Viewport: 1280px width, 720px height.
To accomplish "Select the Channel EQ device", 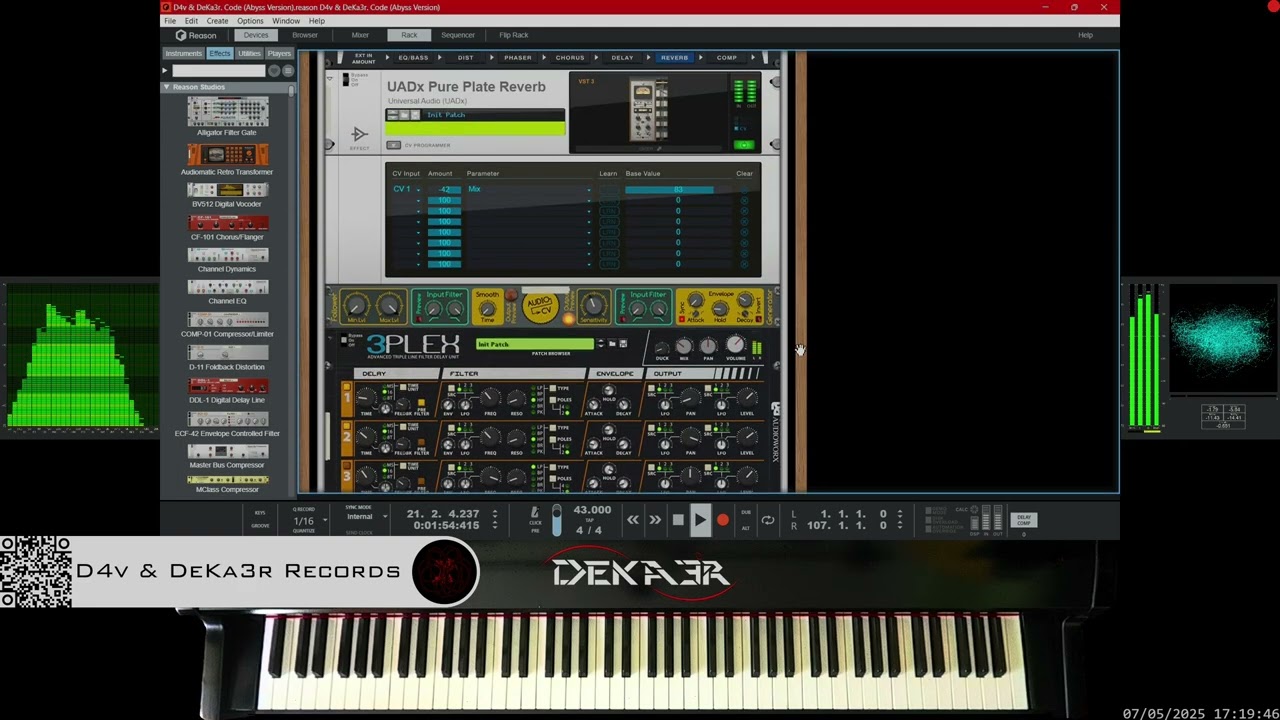I will pyautogui.click(x=227, y=292).
